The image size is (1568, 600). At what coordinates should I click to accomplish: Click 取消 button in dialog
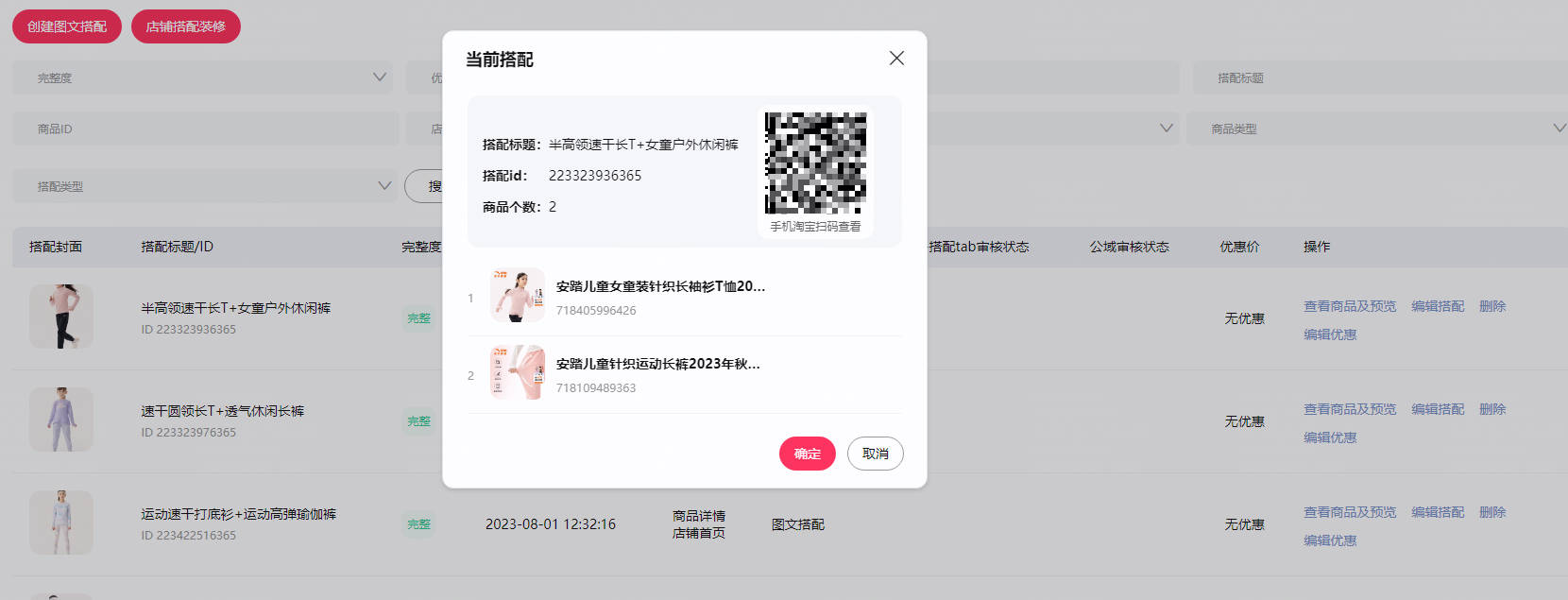[x=876, y=454]
